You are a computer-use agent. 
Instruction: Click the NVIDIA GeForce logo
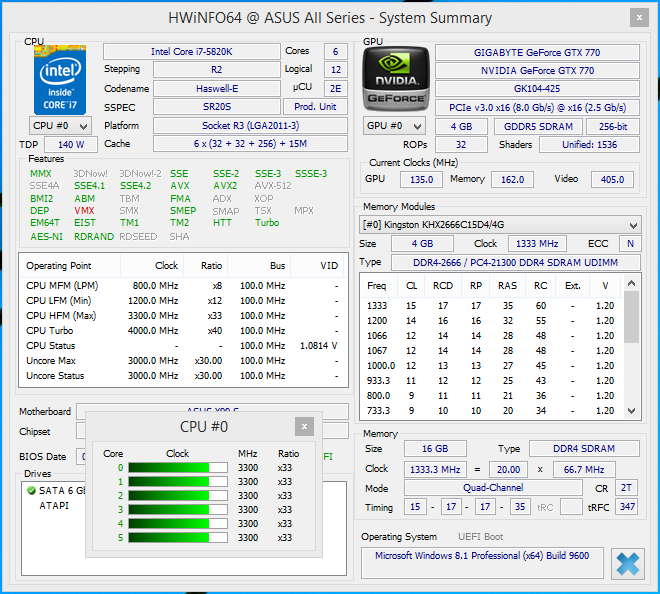click(395, 79)
